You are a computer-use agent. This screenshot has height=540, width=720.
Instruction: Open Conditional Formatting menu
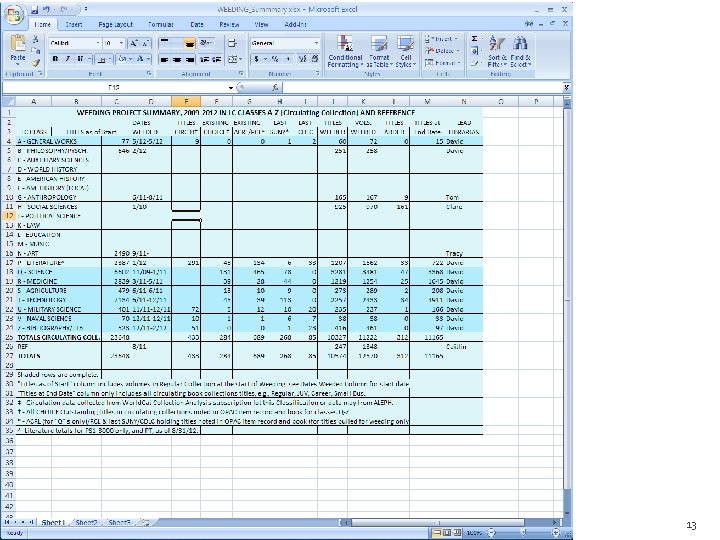(345, 51)
